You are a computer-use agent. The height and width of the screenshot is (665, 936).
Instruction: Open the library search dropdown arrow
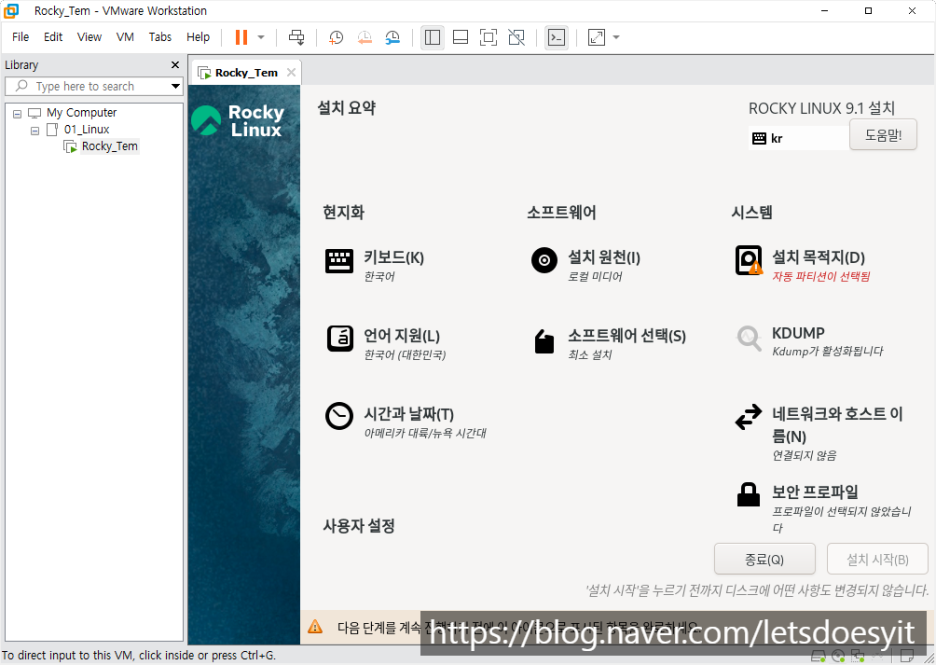tap(176, 86)
